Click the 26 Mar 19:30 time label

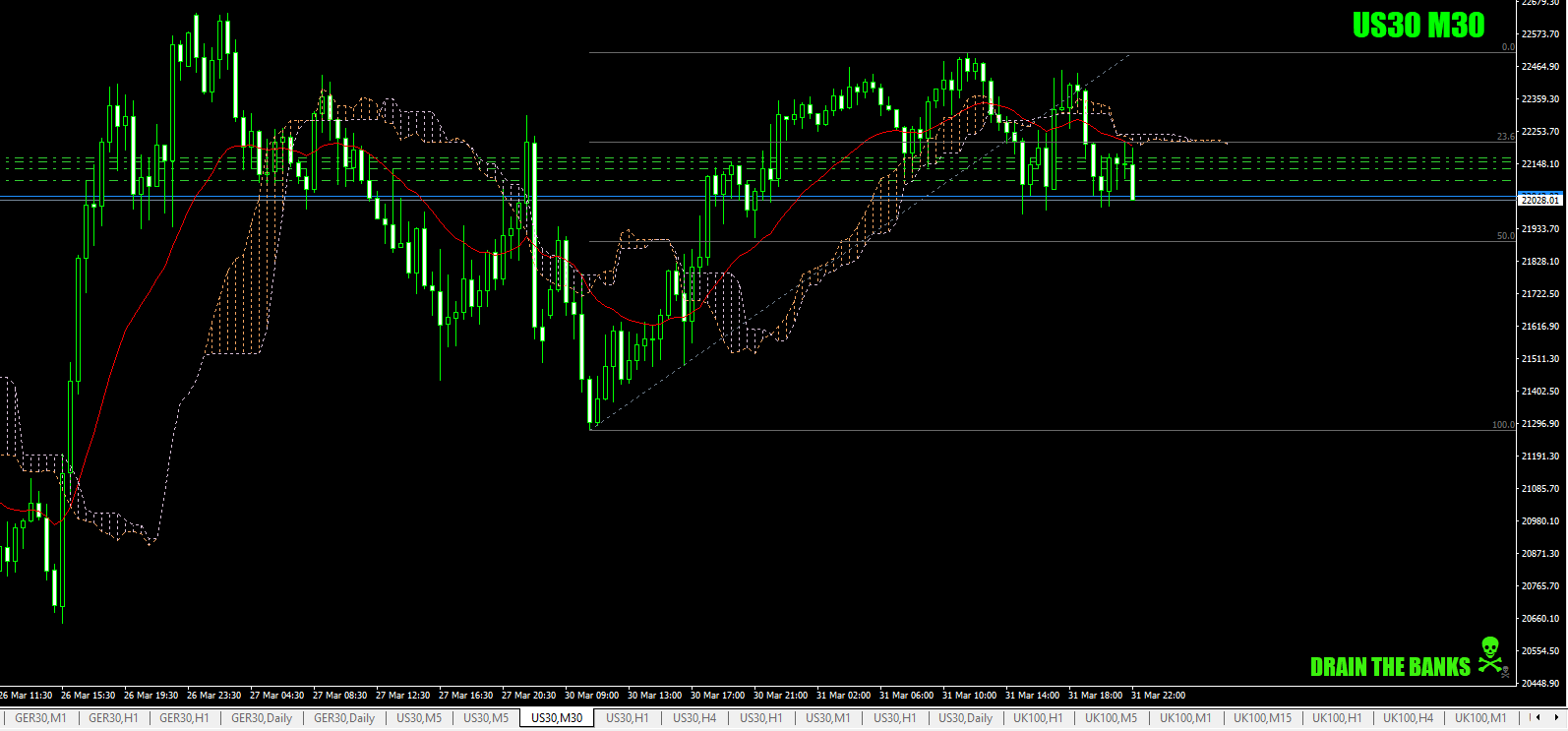click(151, 696)
